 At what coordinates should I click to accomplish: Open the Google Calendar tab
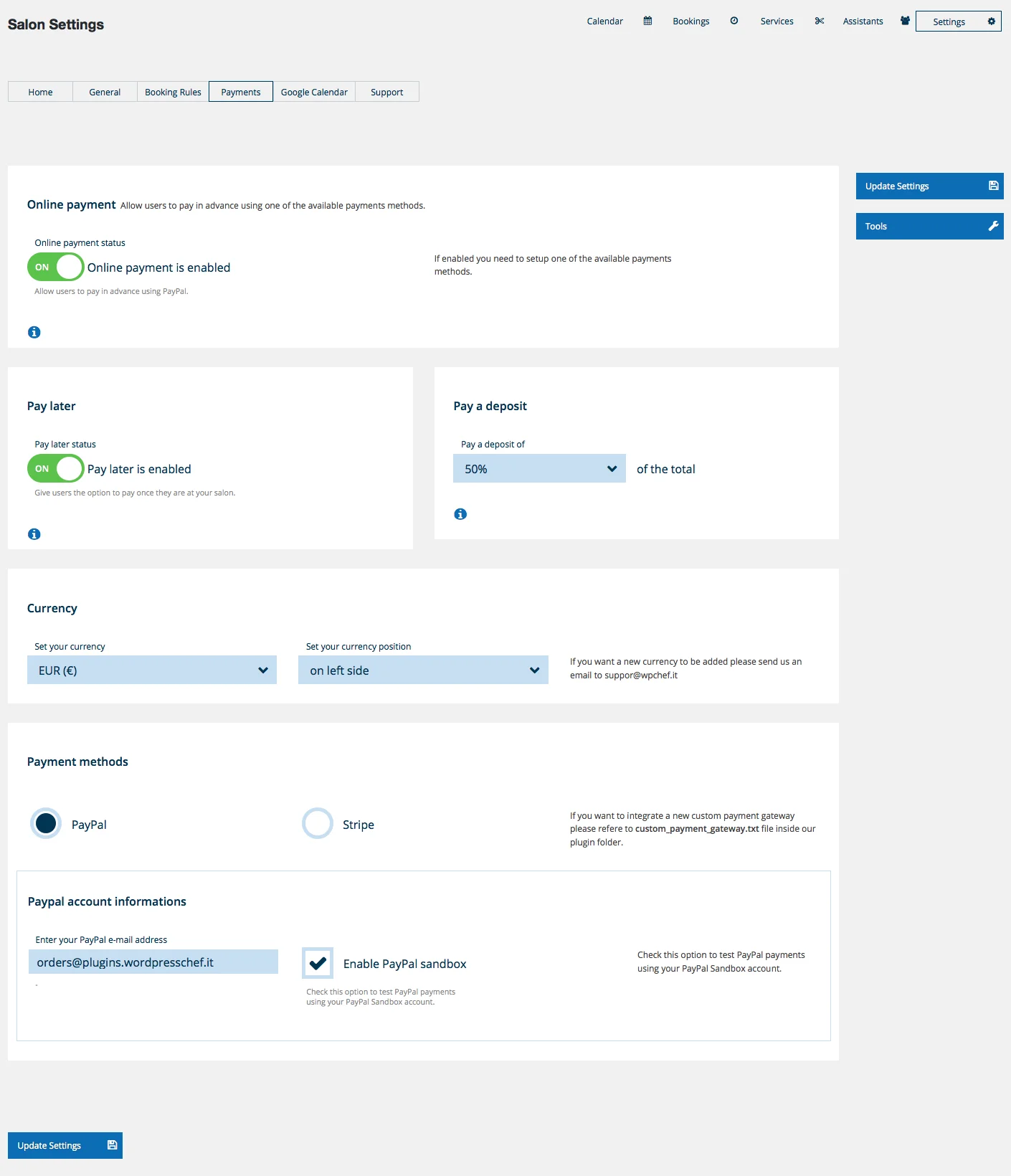click(314, 92)
